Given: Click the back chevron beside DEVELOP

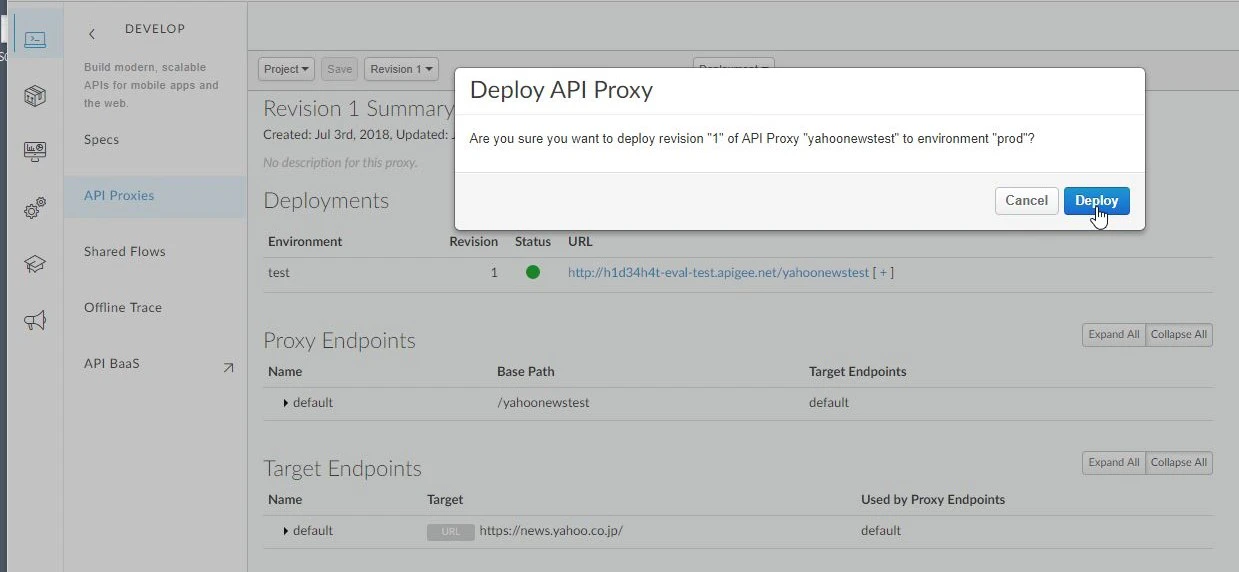Looking at the screenshot, I should 92,34.
